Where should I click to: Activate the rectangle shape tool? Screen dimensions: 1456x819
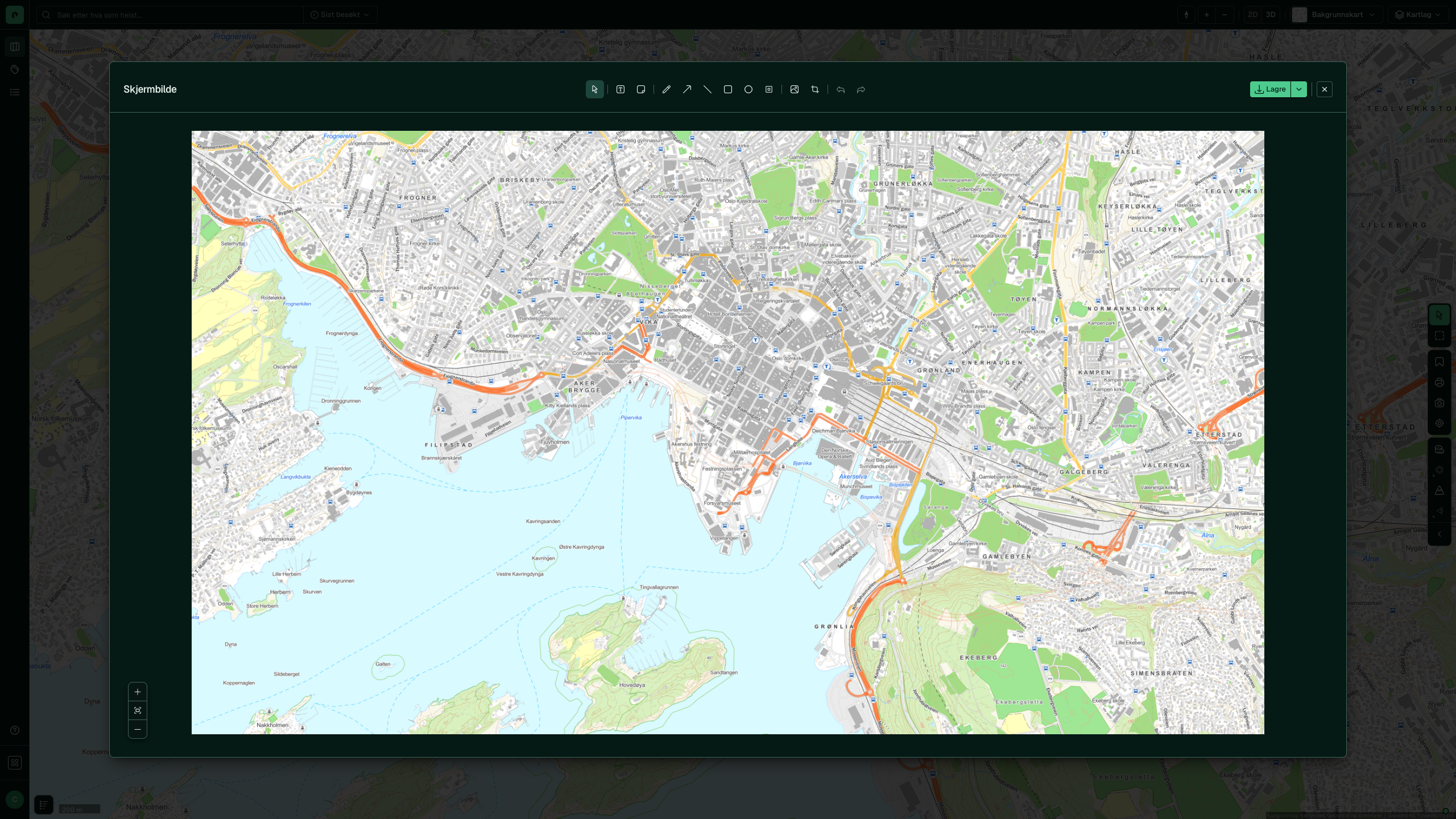pyautogui.click(x=728, y=89)
